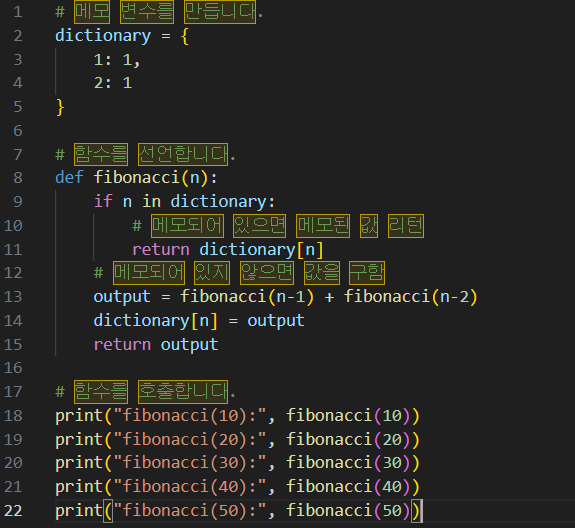The image size is (575, 528).
Task: Click 'dictionary' on the if line
Action: [219, 202]
